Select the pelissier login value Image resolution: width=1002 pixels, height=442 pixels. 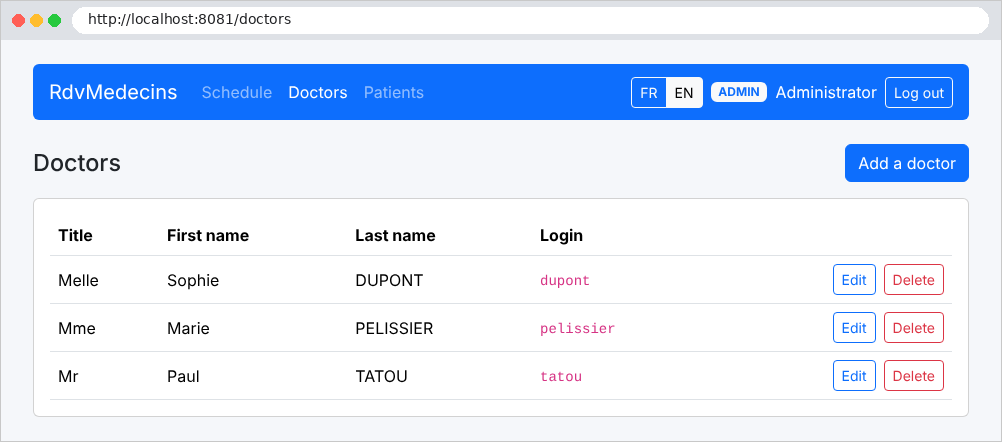click(x=577, y=328)
